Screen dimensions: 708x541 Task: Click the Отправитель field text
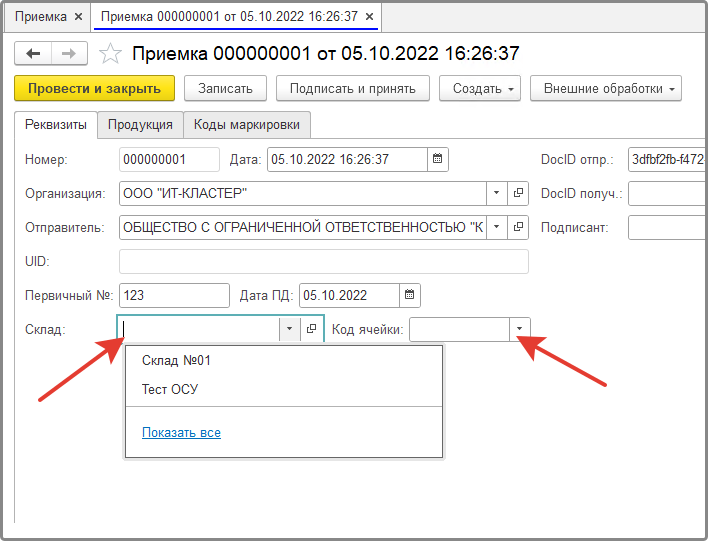(x=303, y=227)
